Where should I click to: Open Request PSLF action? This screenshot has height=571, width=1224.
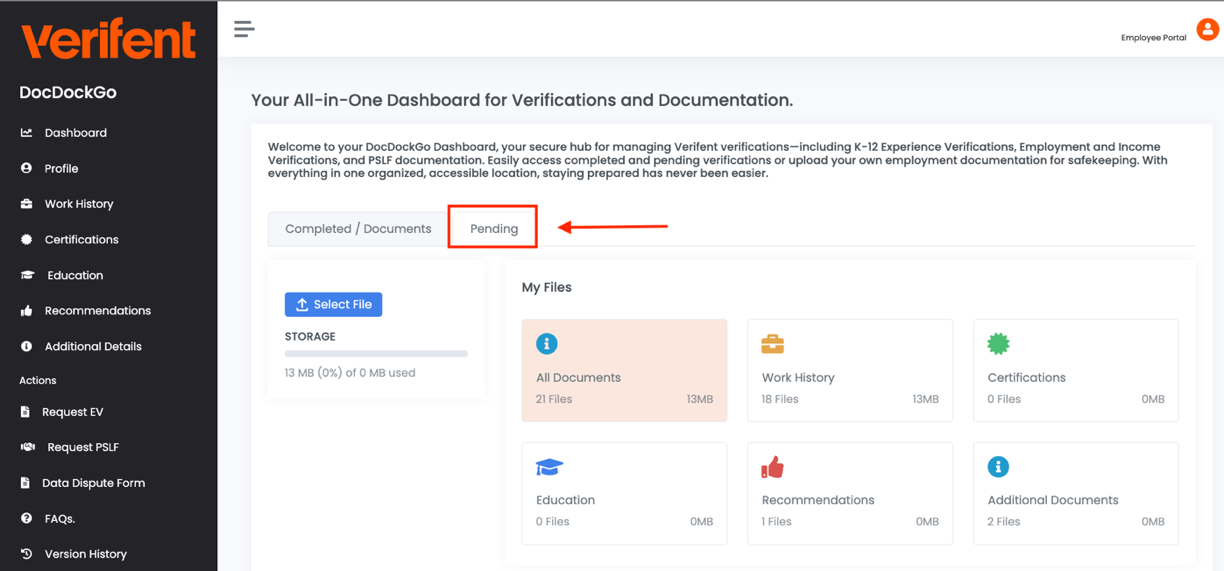pyautogui.click(x=82, y=447)
